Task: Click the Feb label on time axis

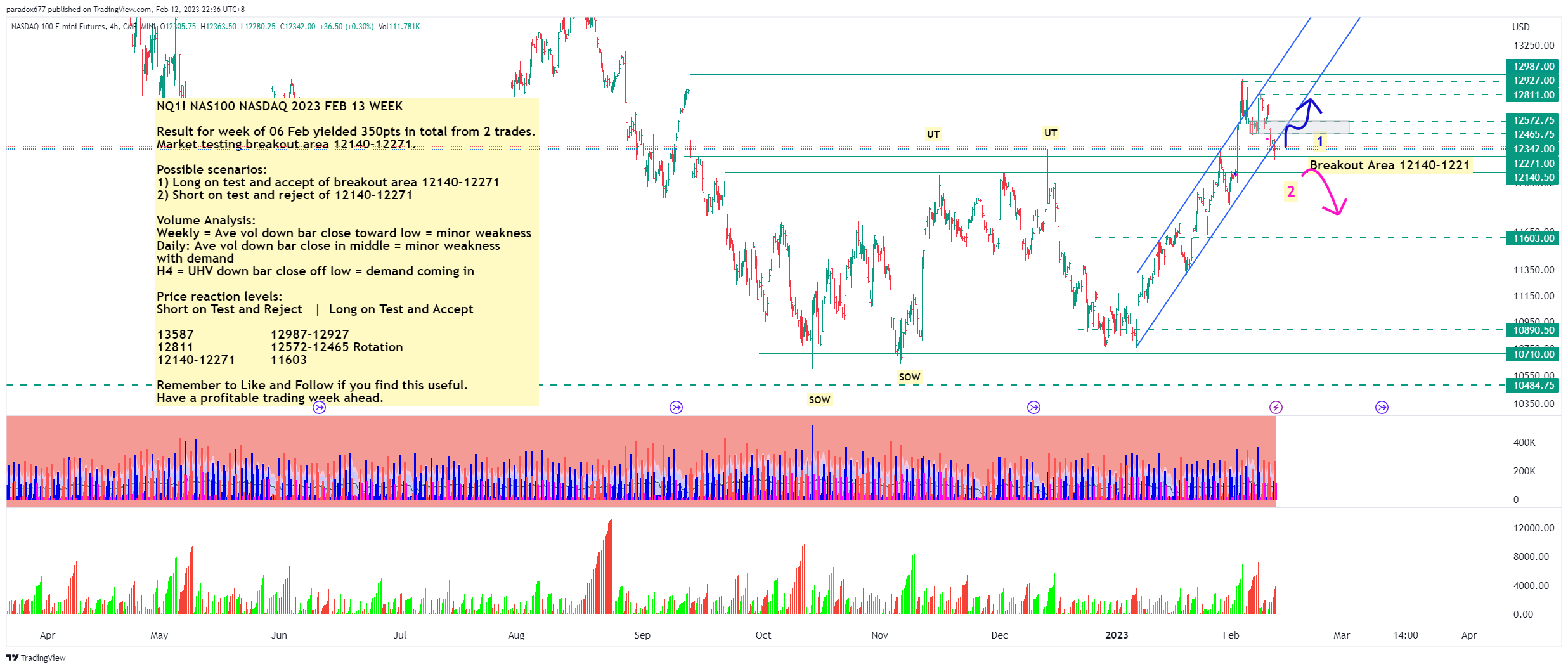Action: 1231,635
